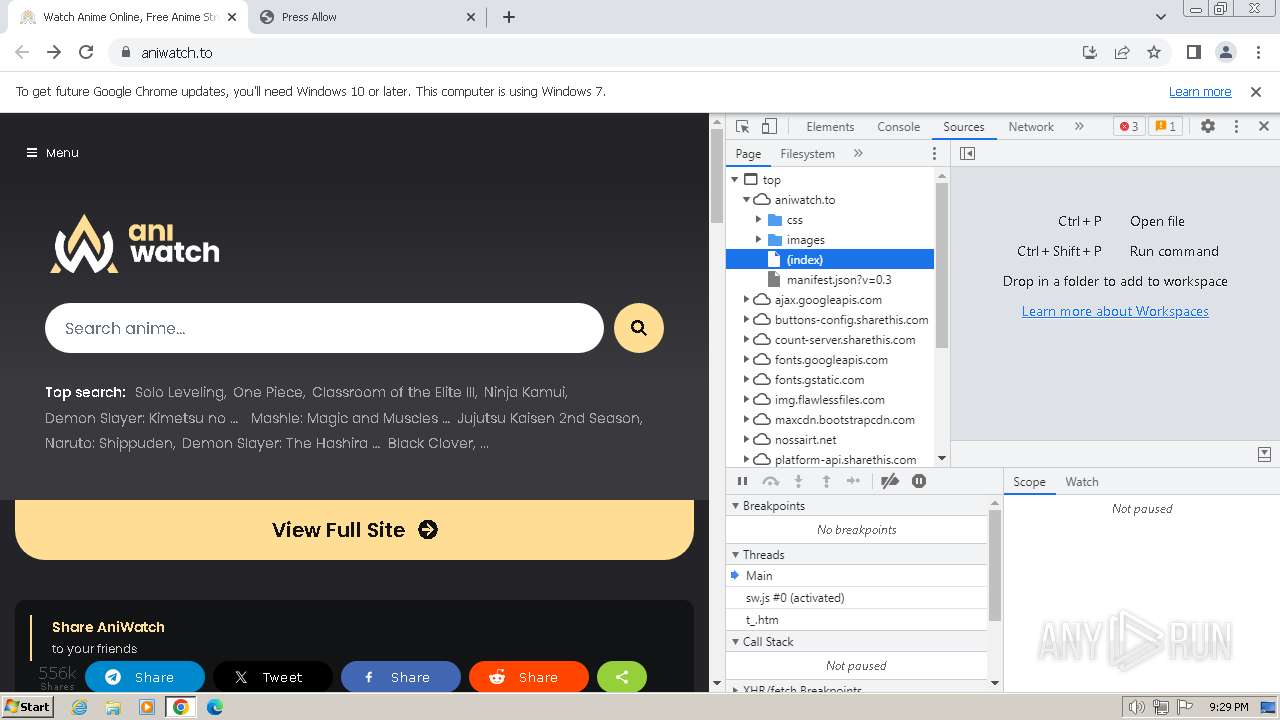Toggle deactivate breakpoints icon

coord(889,481)
